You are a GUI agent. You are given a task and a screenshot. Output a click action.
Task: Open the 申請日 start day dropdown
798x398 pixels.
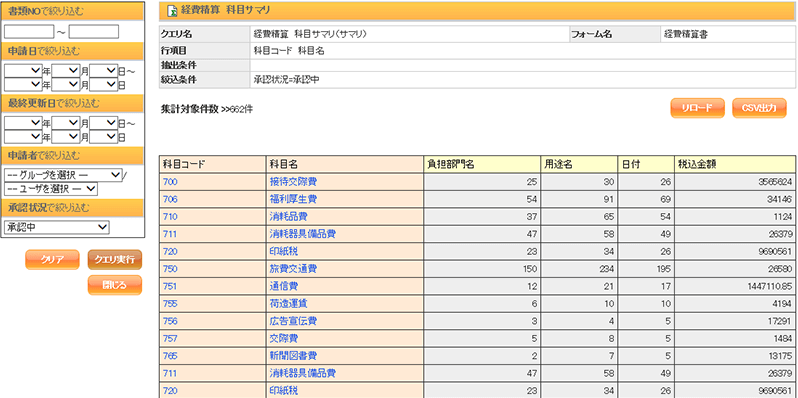click(x=103, y=71)
